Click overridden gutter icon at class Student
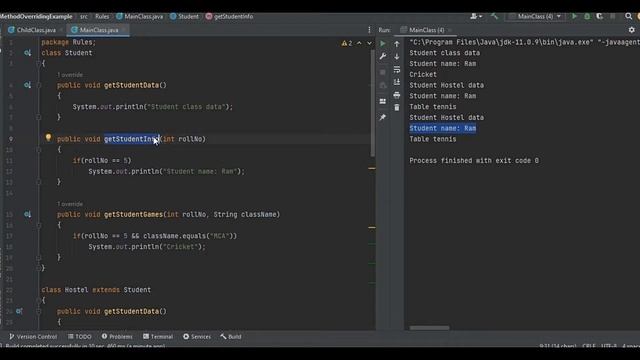 [x=27, y=53]
